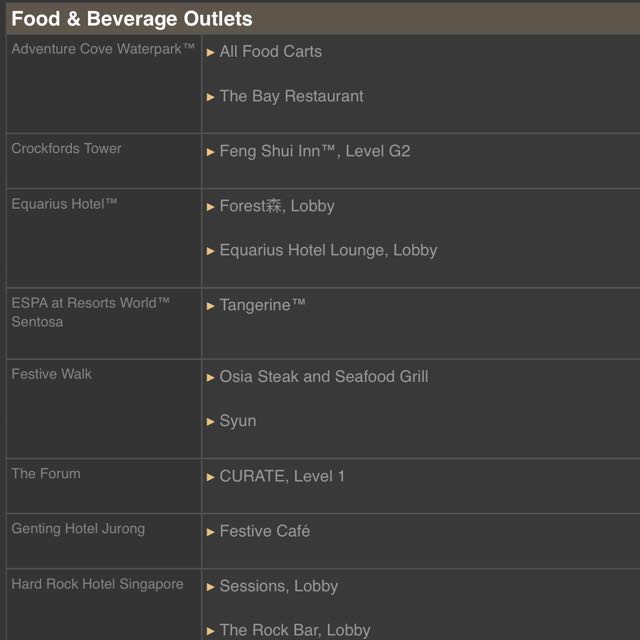Click the arrow beside Feng Shui Inn

211,152
